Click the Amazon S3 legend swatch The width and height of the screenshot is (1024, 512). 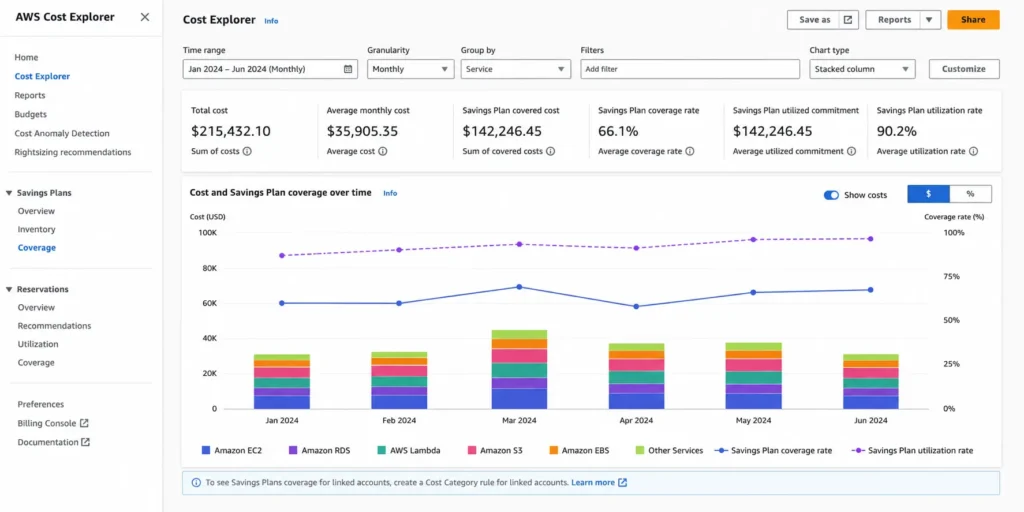point(472,450)
